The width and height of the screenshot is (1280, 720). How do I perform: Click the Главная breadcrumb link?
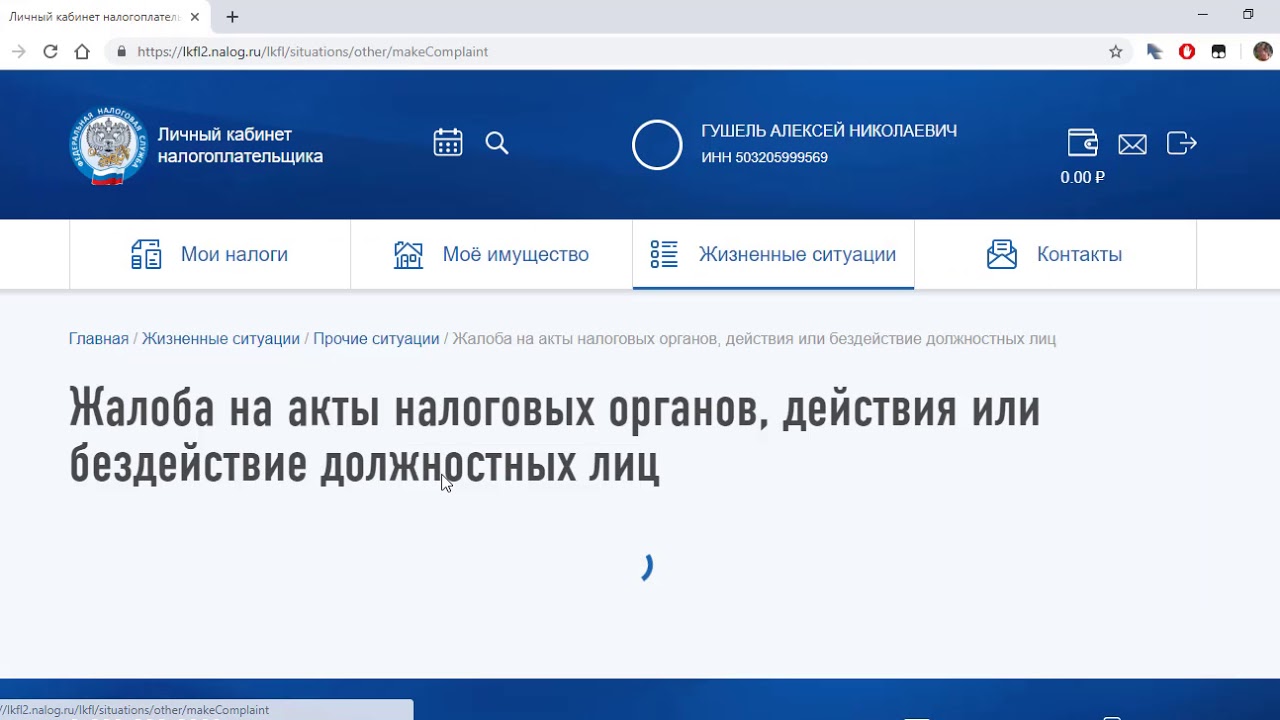click(x=98, y=339)
